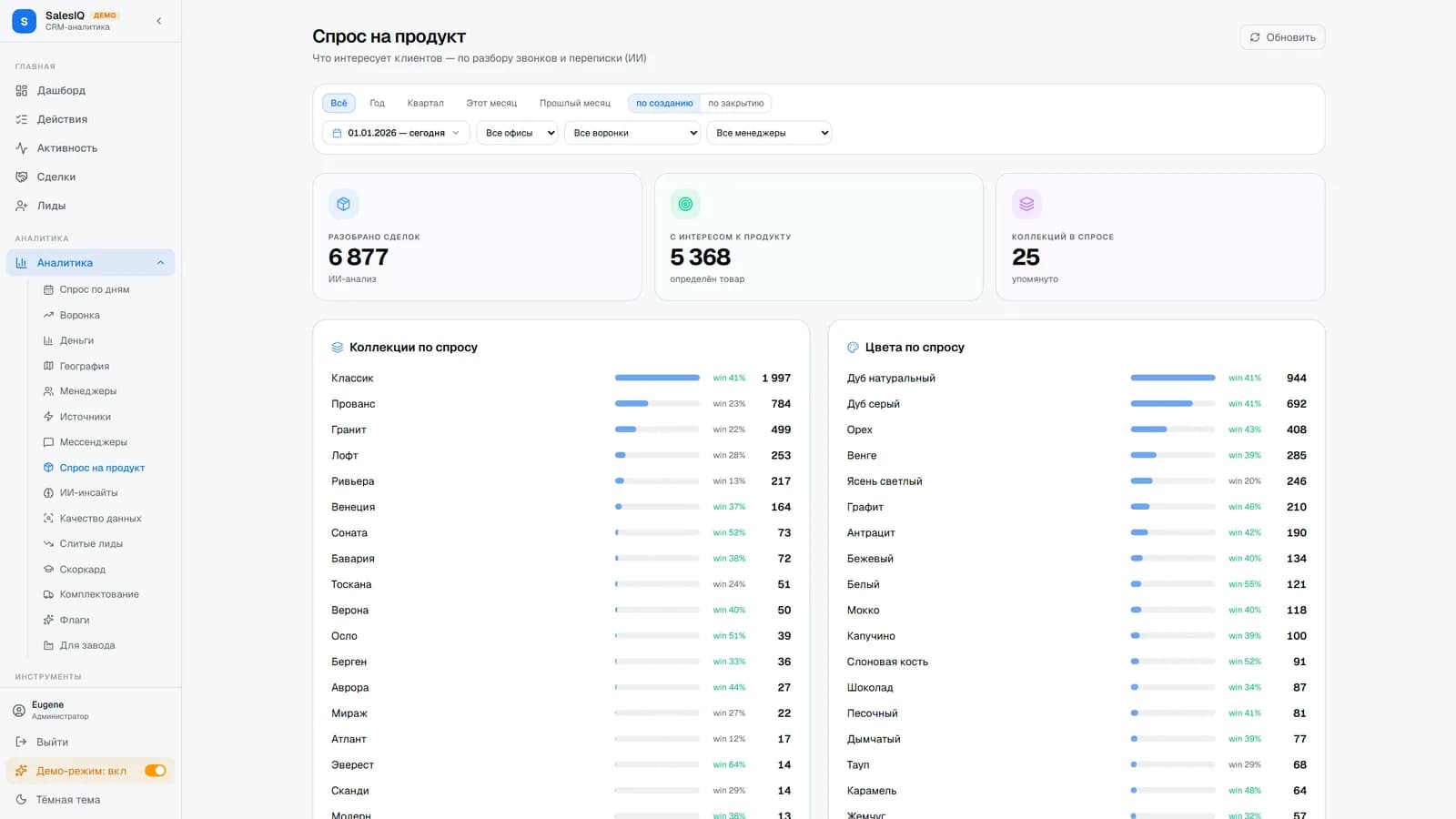
Task: Open Дашборд via its grid icon
Action: click(x=22, y=90)
